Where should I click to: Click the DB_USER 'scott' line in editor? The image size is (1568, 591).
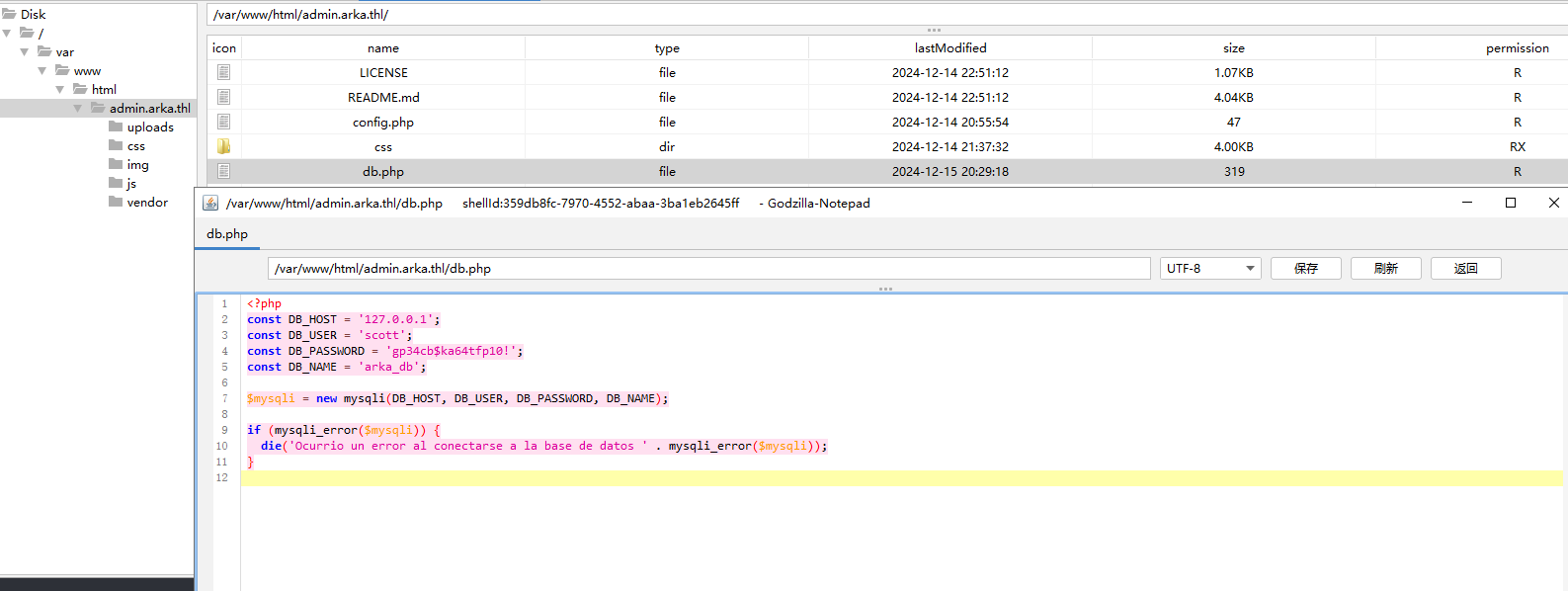pos(330,335)
